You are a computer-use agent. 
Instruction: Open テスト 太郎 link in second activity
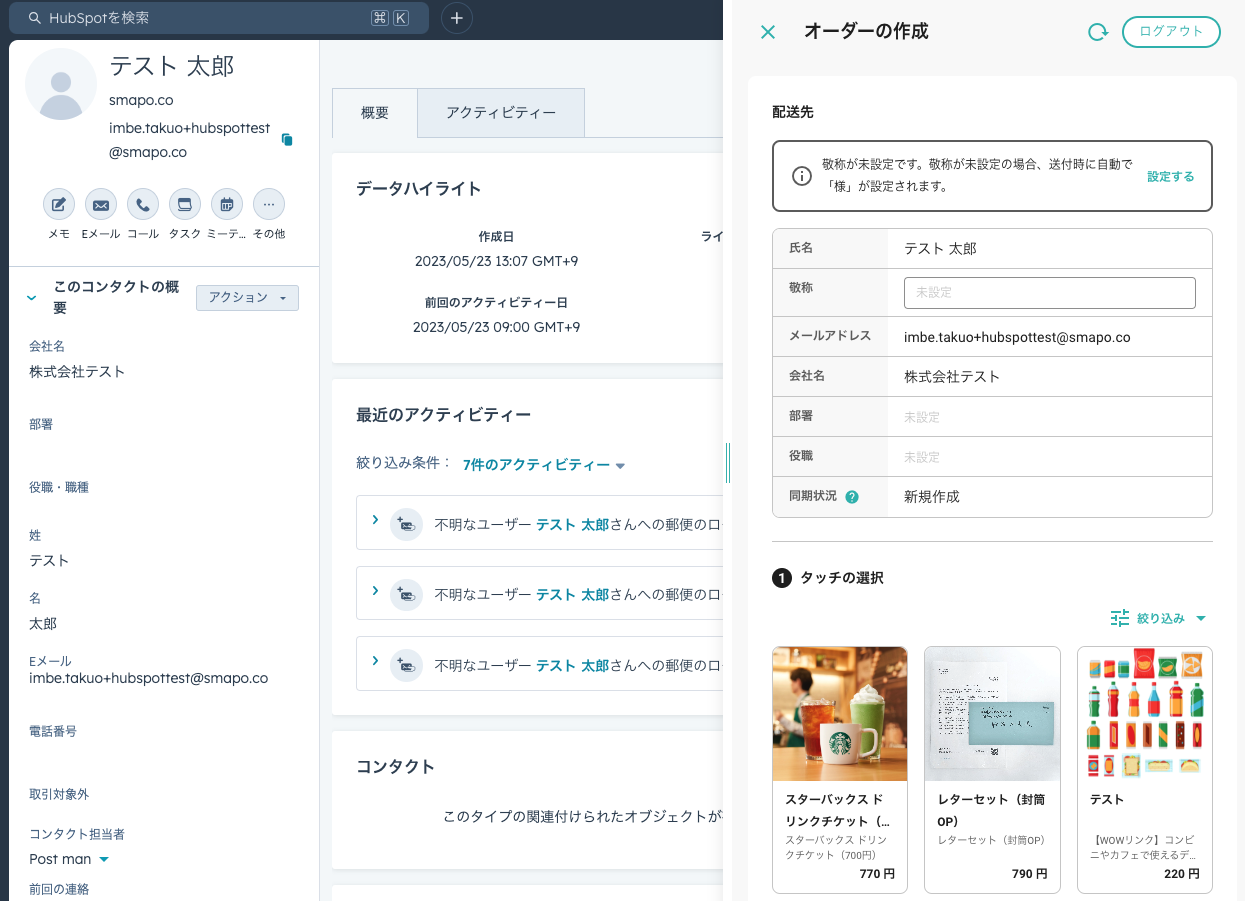pos(572,595)
